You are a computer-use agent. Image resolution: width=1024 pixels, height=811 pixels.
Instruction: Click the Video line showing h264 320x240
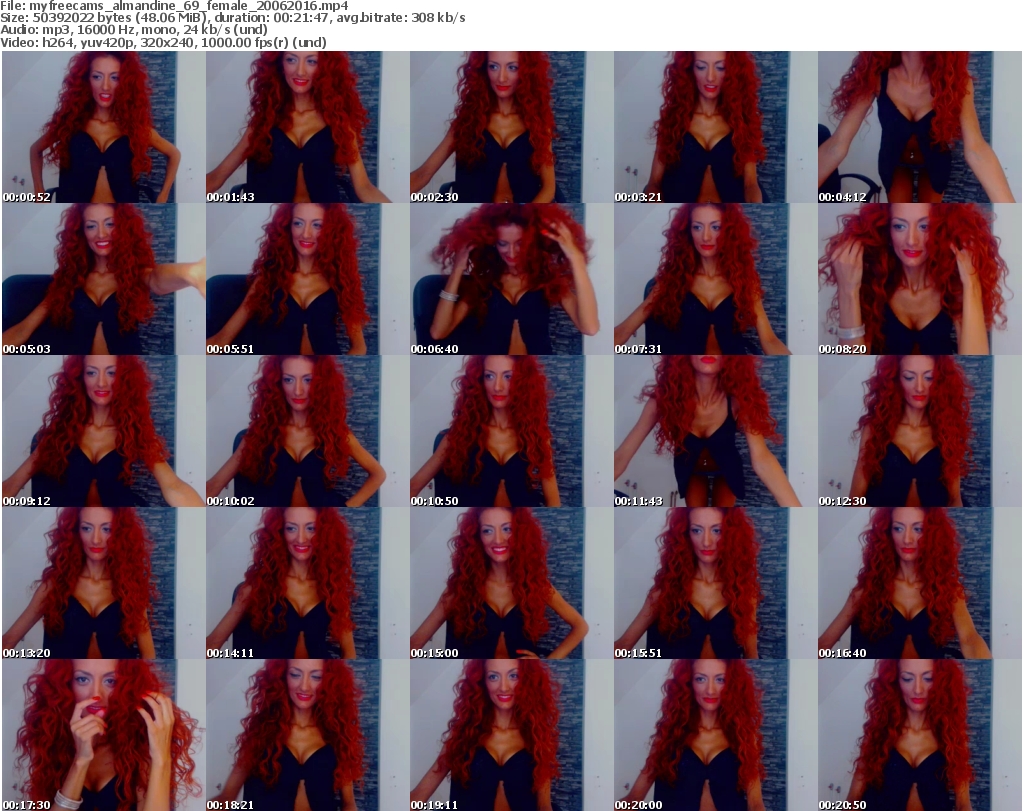163,42
